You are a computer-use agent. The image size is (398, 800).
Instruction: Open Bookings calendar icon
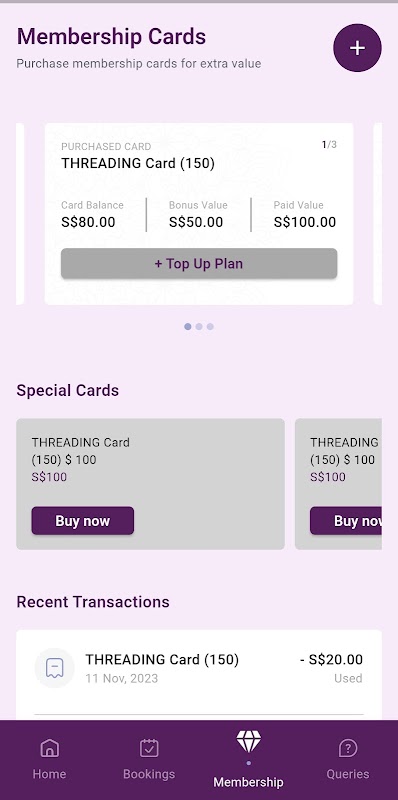(x=149, y=748)
